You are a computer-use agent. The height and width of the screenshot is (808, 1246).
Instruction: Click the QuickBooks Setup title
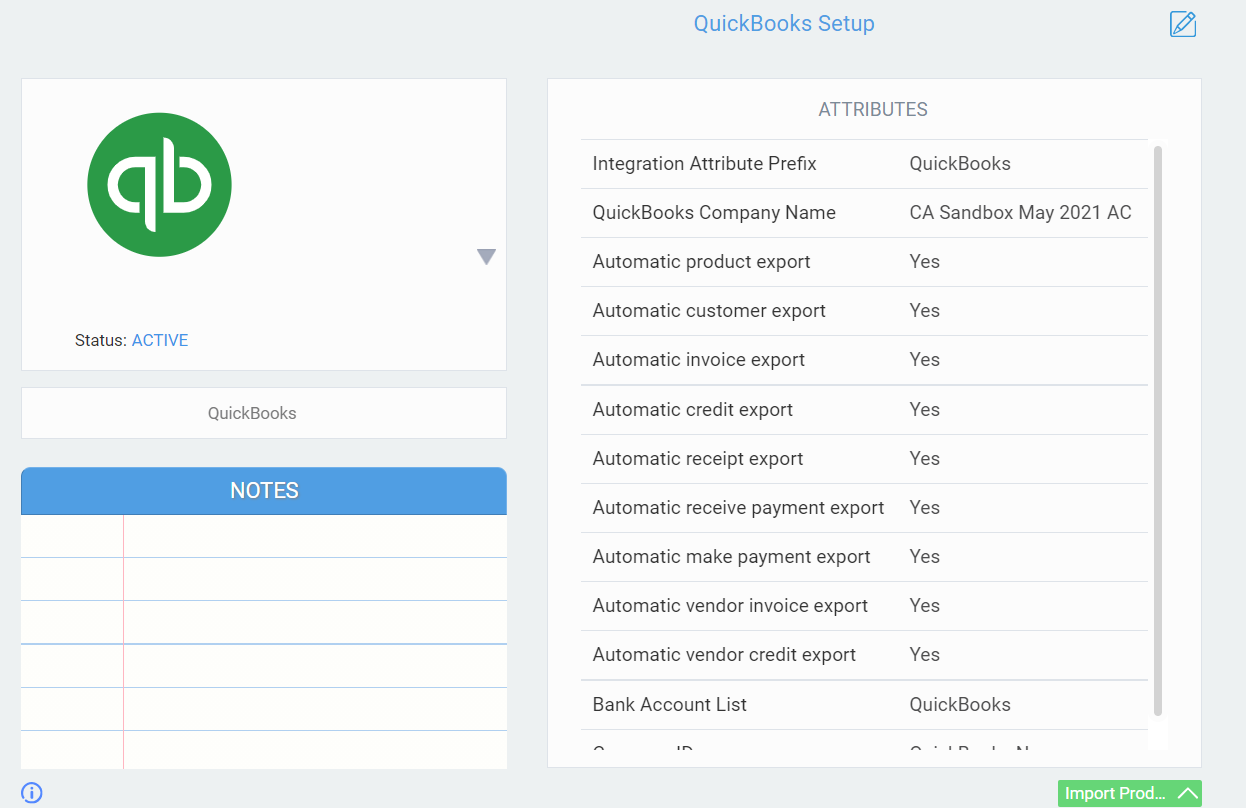click(784, 24)
